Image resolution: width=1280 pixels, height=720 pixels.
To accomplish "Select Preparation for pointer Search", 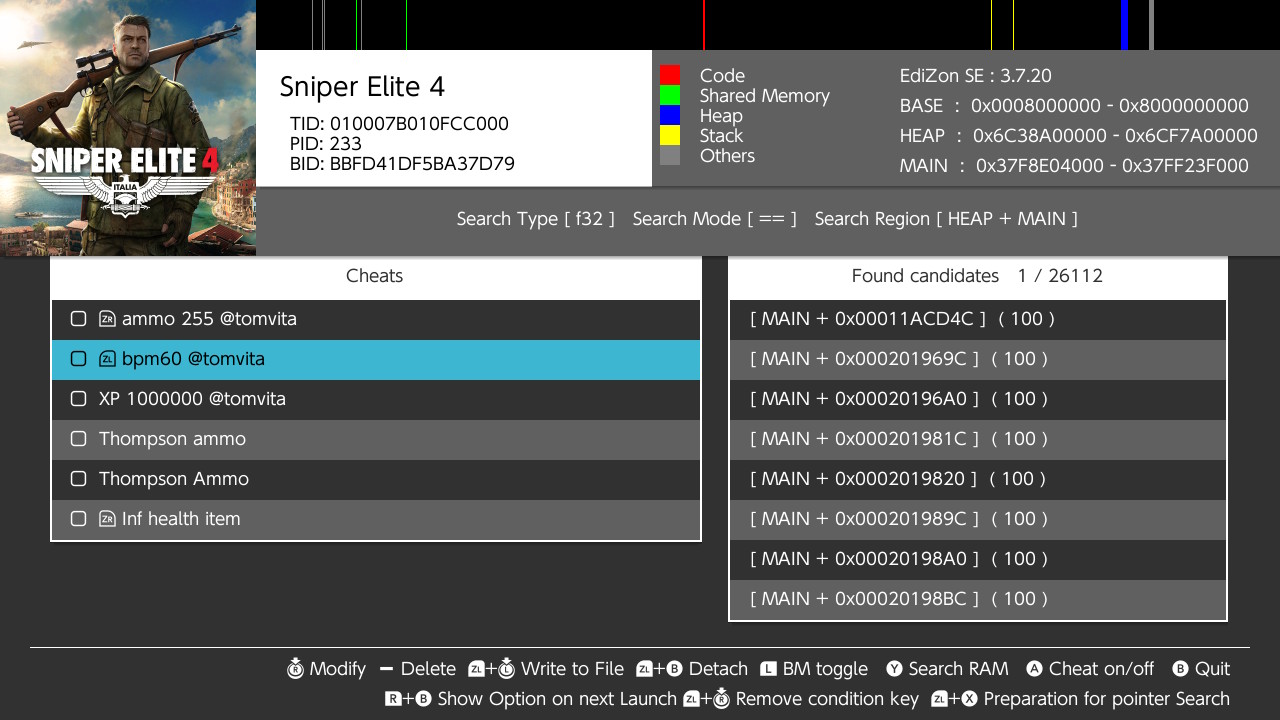I will point(1106,699).
